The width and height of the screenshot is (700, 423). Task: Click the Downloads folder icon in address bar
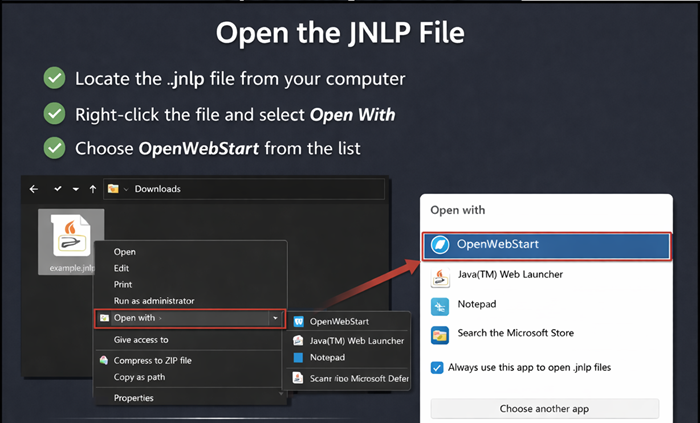[x=113, y=189]
